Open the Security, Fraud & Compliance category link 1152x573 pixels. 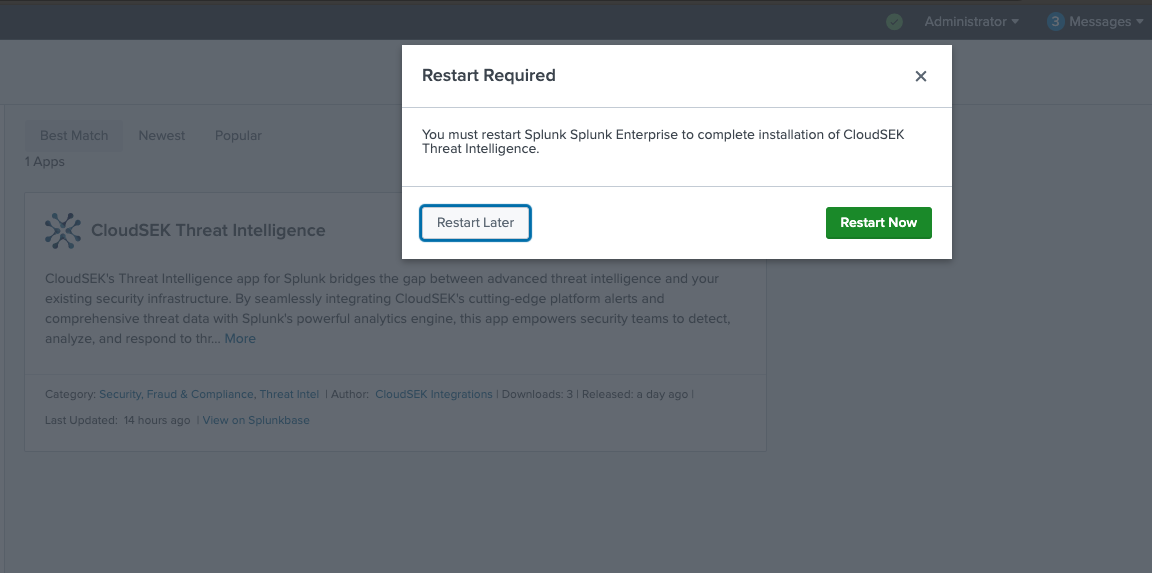[177, 394]
